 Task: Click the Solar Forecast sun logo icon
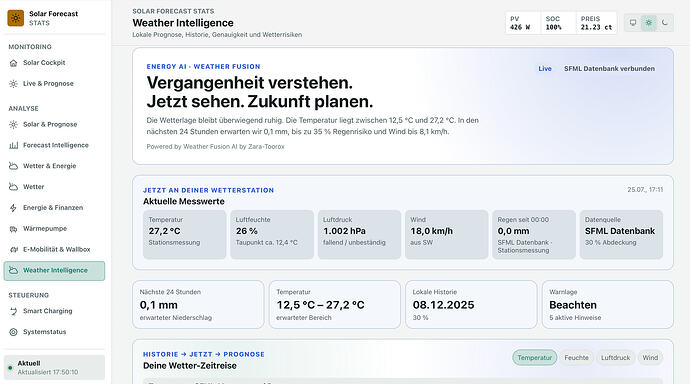(16, 18)
